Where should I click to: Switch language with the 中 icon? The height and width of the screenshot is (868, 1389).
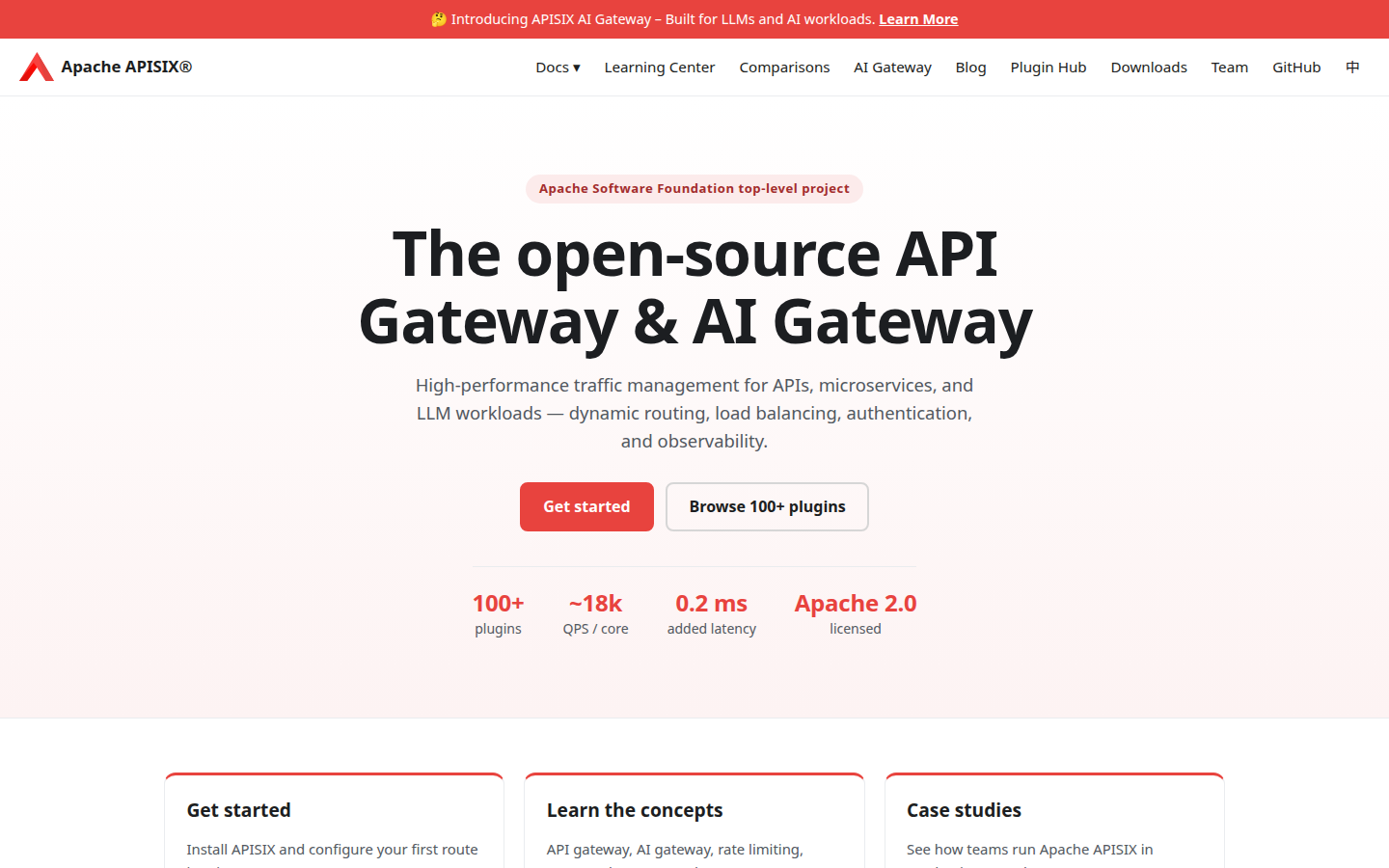coord(1352,68)
